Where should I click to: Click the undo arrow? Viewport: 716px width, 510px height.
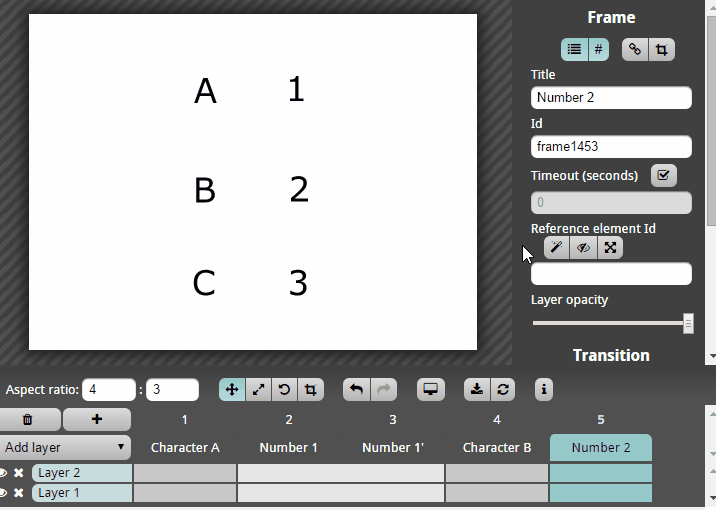[x=357, y=389]
